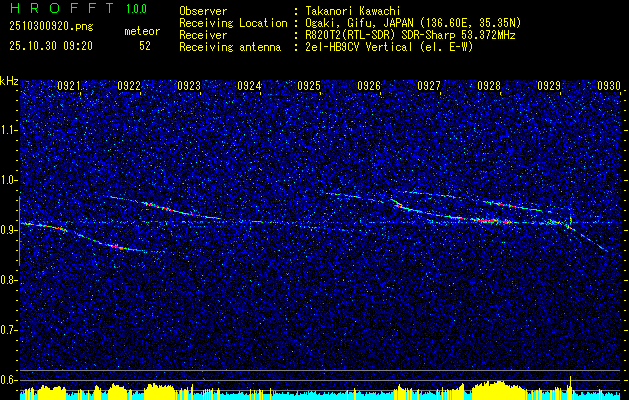Click the Receiving Location label
This screenshot has width=629, height=400.
pos(233,23)
